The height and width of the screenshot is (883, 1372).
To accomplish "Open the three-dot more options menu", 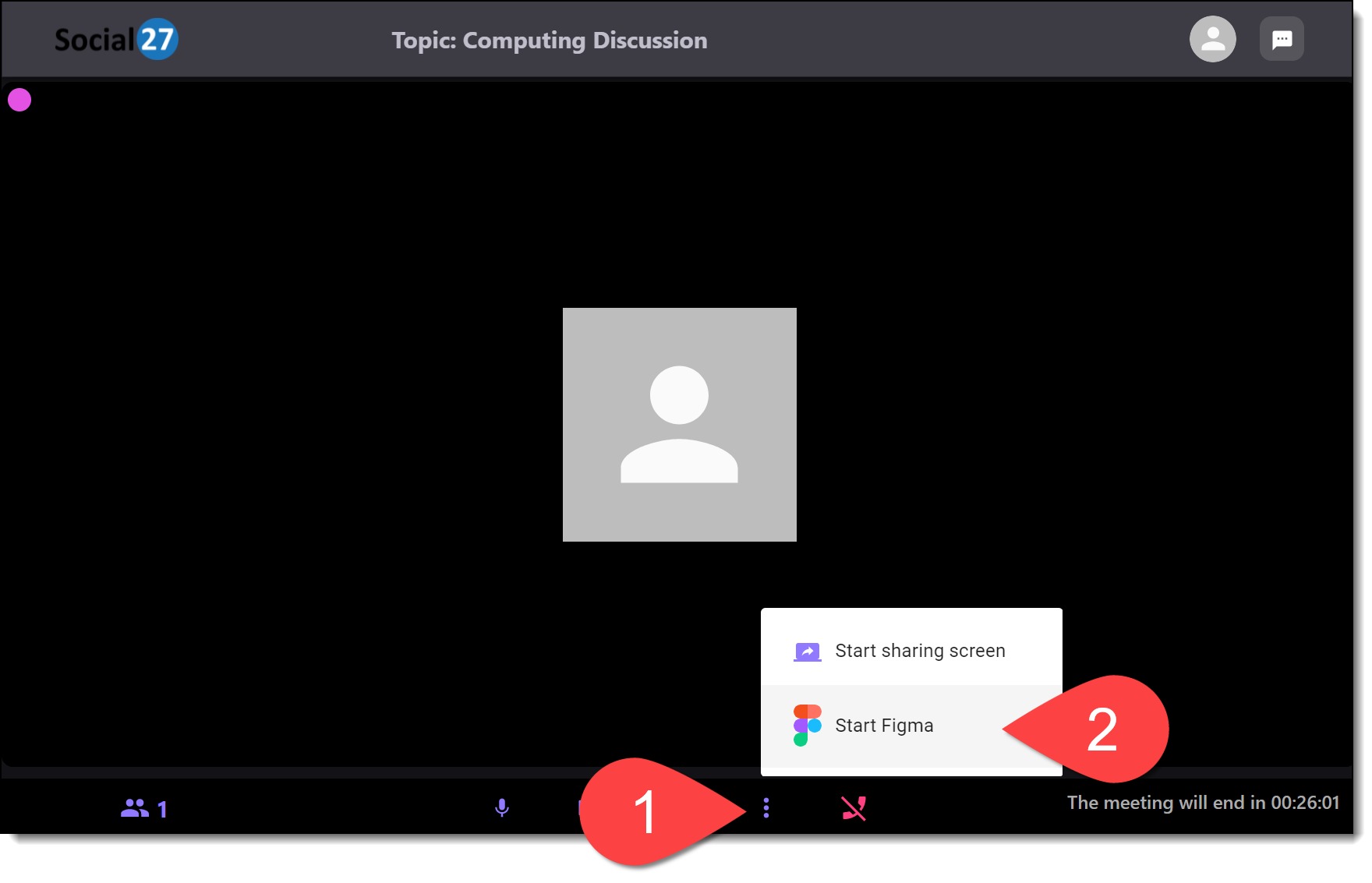I will tap(766, 808).
